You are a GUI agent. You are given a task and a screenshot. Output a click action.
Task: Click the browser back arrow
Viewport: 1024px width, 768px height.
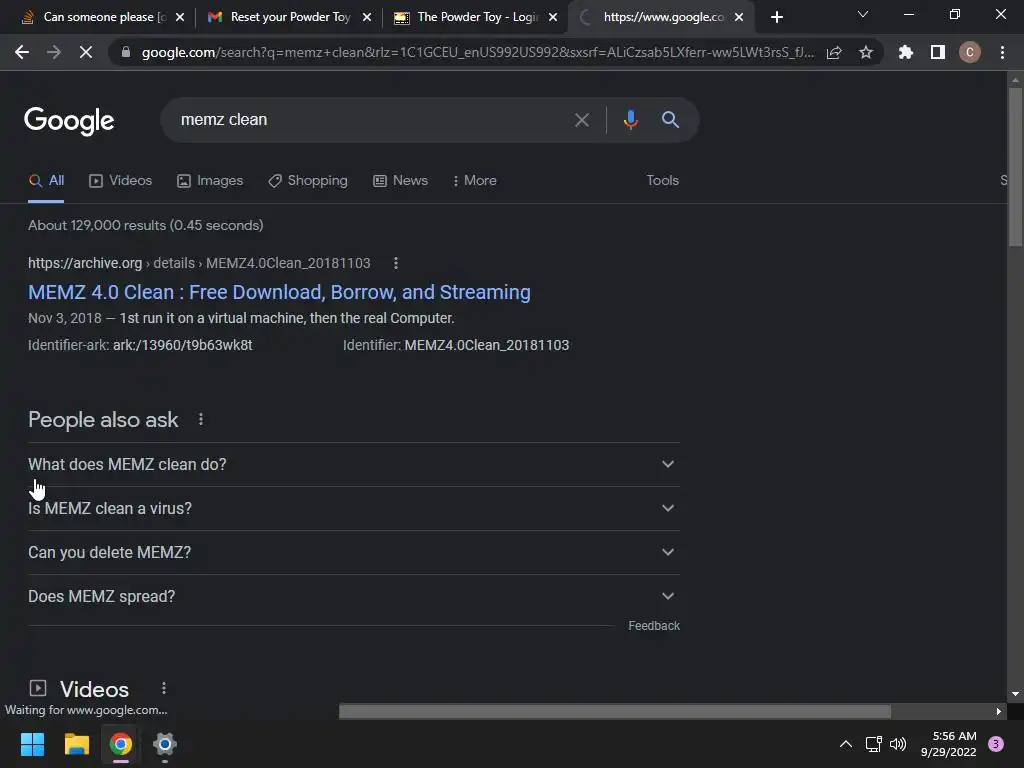[22, 52]
